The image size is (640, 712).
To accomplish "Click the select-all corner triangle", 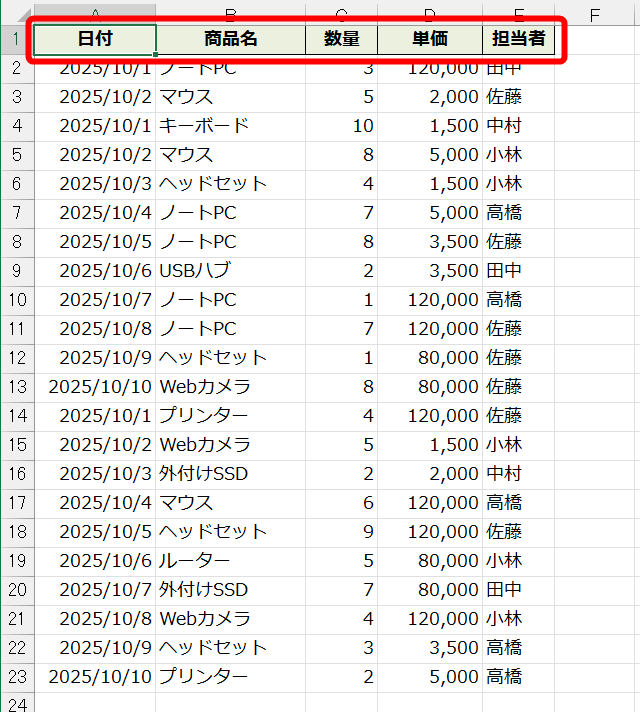I will (25, 17).
